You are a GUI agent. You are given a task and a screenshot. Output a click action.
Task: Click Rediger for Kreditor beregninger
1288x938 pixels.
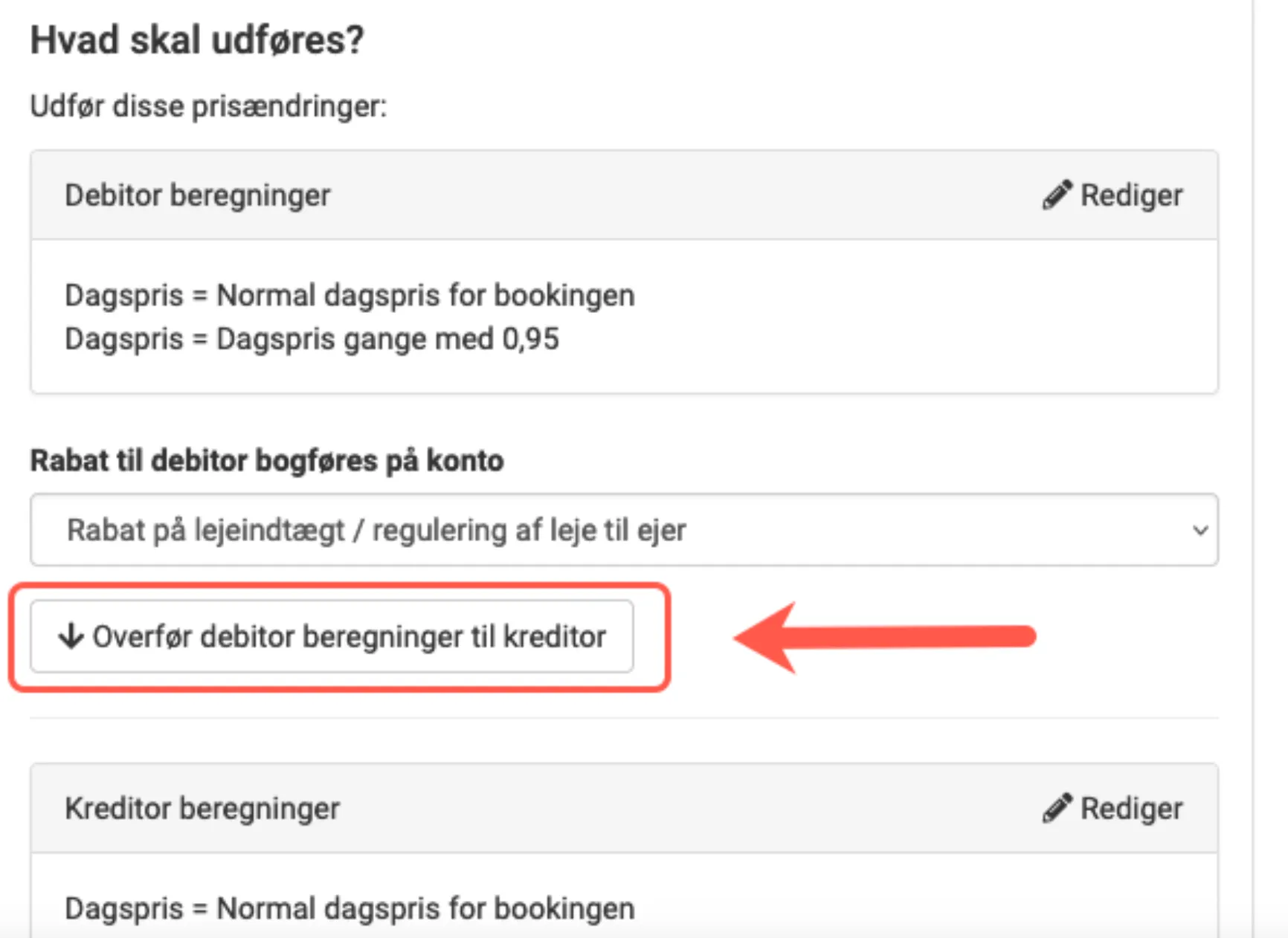point(1112,808)
